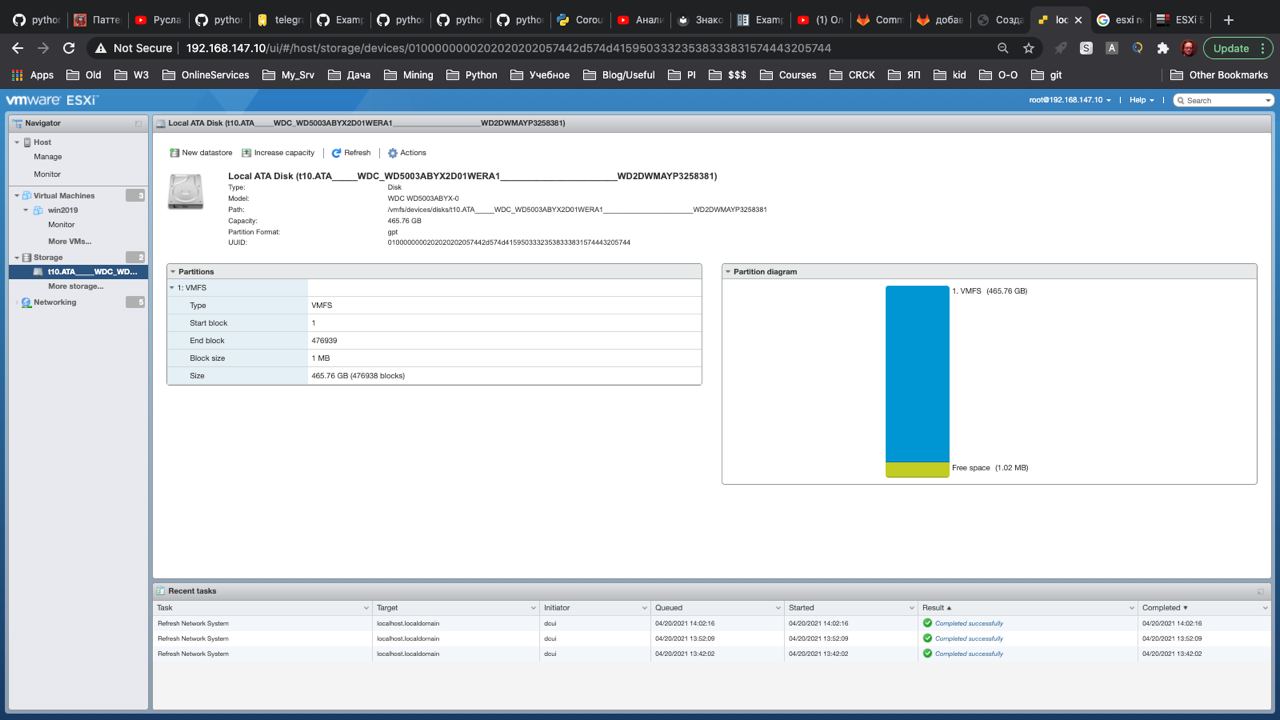This screenshot has width=1280, height=720.
Task: Open the Extensions puzzle icon
Action: tap(1163, 48)
